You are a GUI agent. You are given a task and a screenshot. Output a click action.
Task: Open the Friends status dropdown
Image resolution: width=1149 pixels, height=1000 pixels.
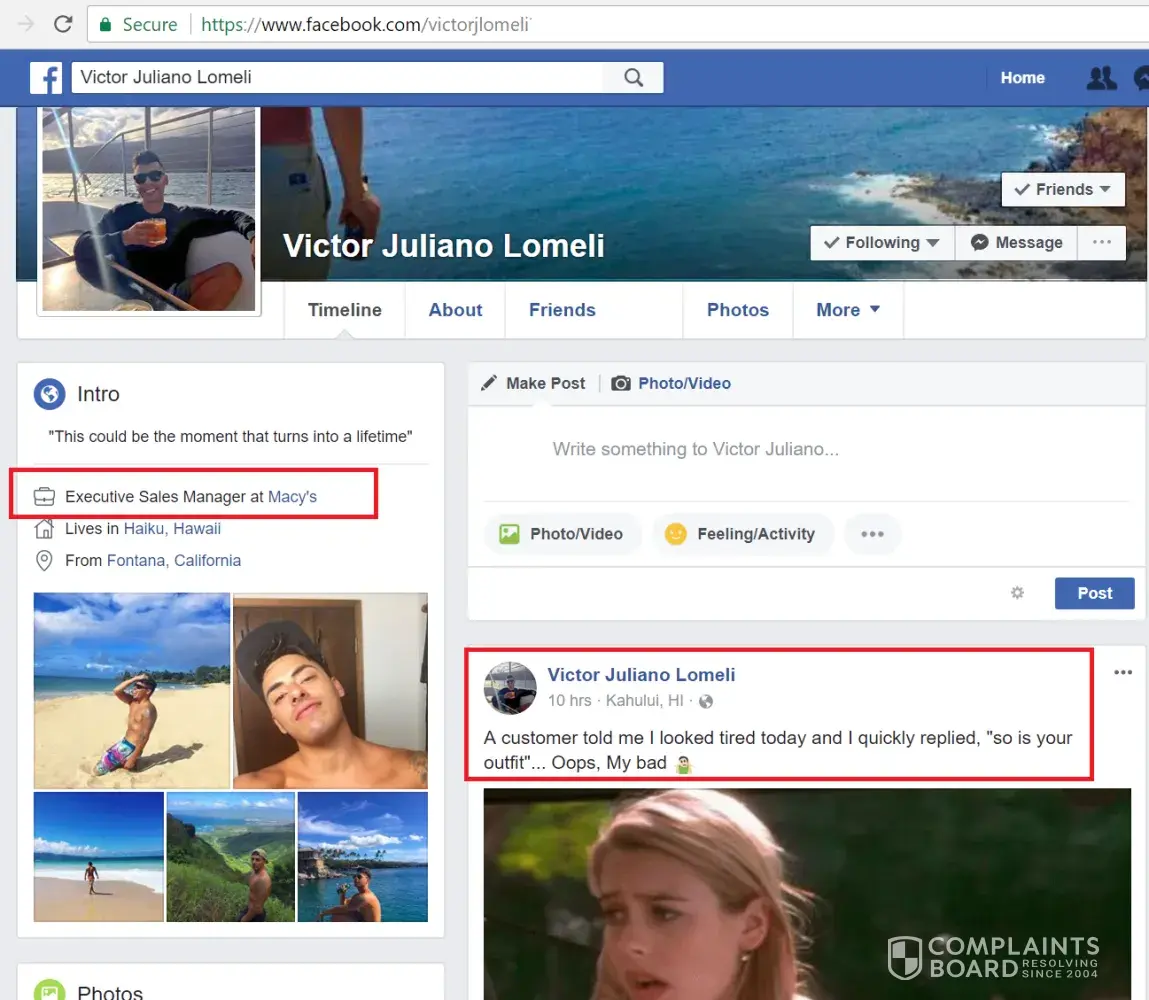(1062, 189)
